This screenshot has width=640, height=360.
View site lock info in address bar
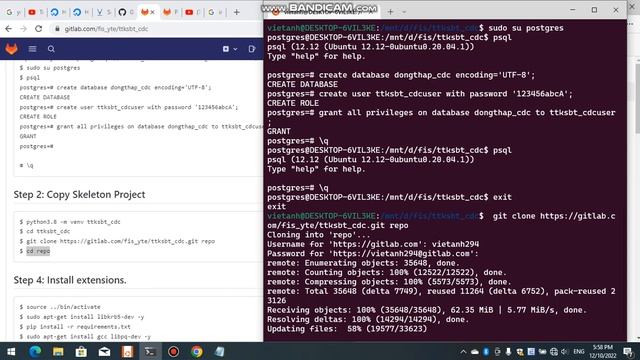pos(57,29)
